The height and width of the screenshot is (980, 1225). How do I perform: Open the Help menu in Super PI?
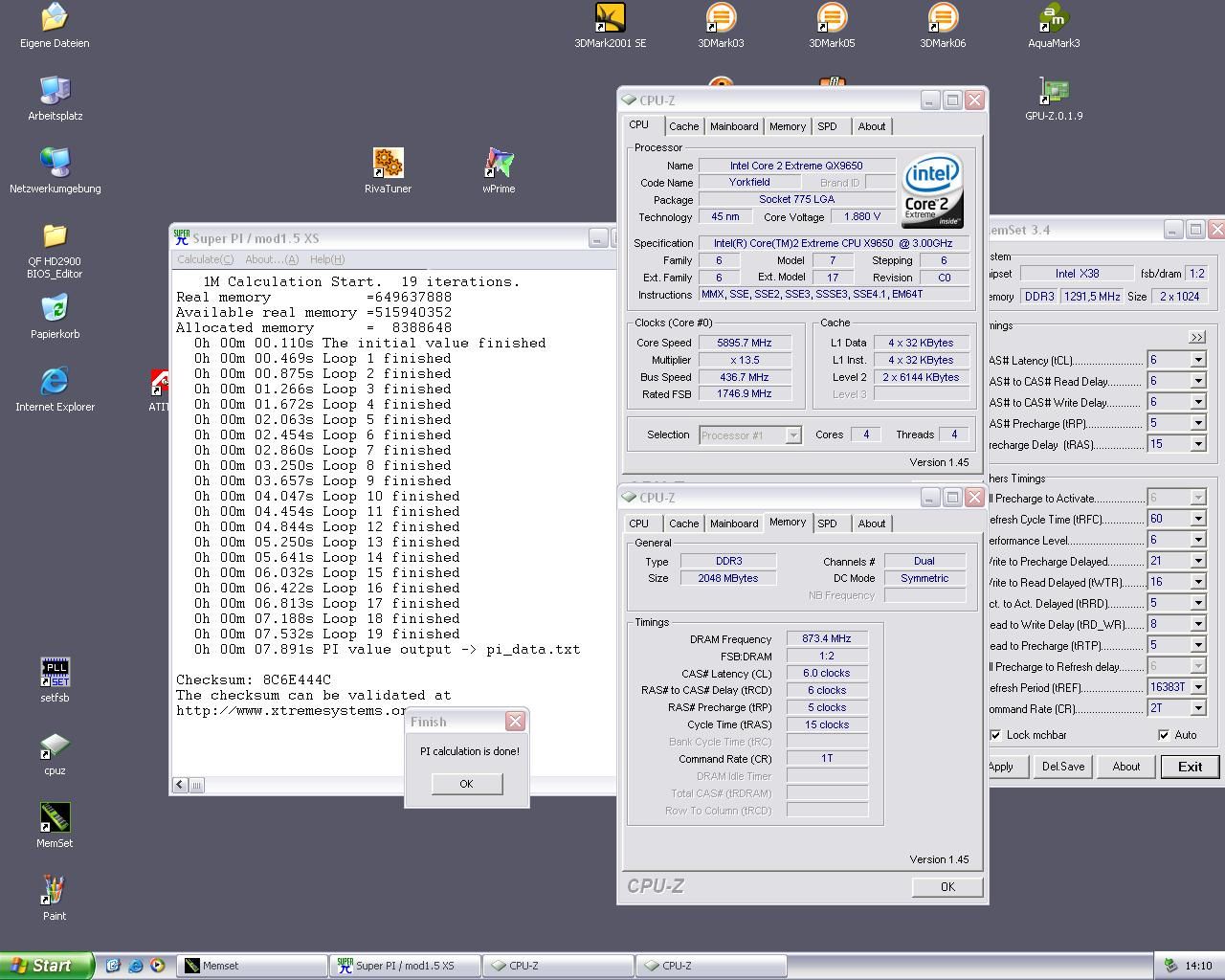(326, 259)
